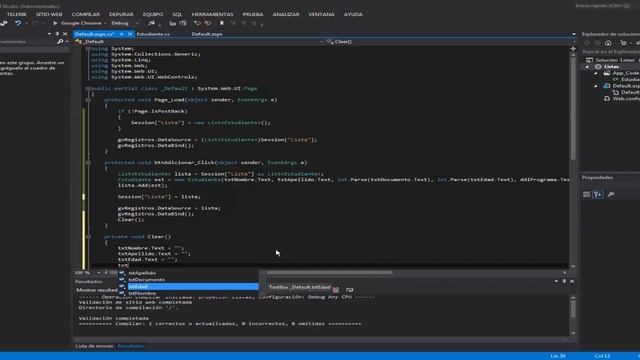Switch to the Estudiante.cs tab
The image size is (640, 360).
153,34
